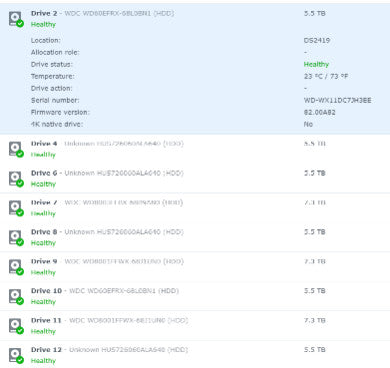Click the Drive 9 disk icon
This screenshot has width=390, height=368.
tap(16, 267)
